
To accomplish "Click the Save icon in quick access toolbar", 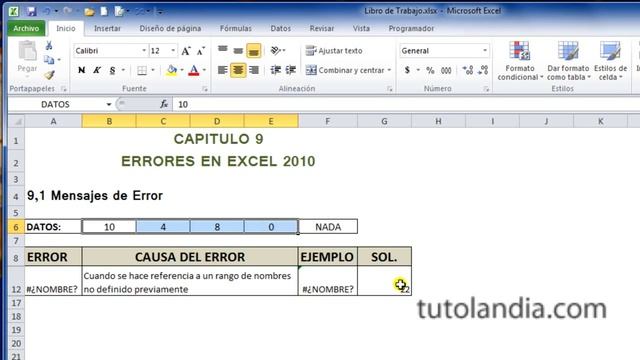I will pyautogui.click(x=31, y=11).
